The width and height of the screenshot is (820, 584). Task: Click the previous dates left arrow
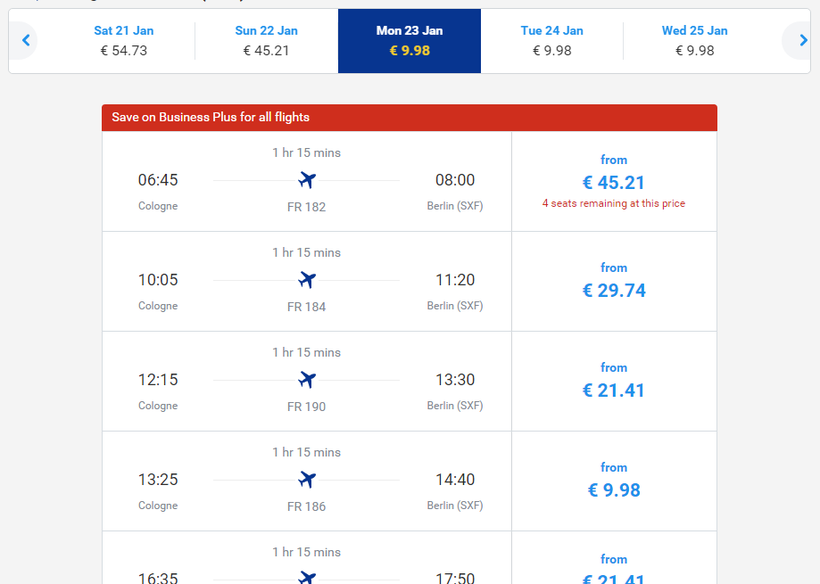[x=26, y=41]
